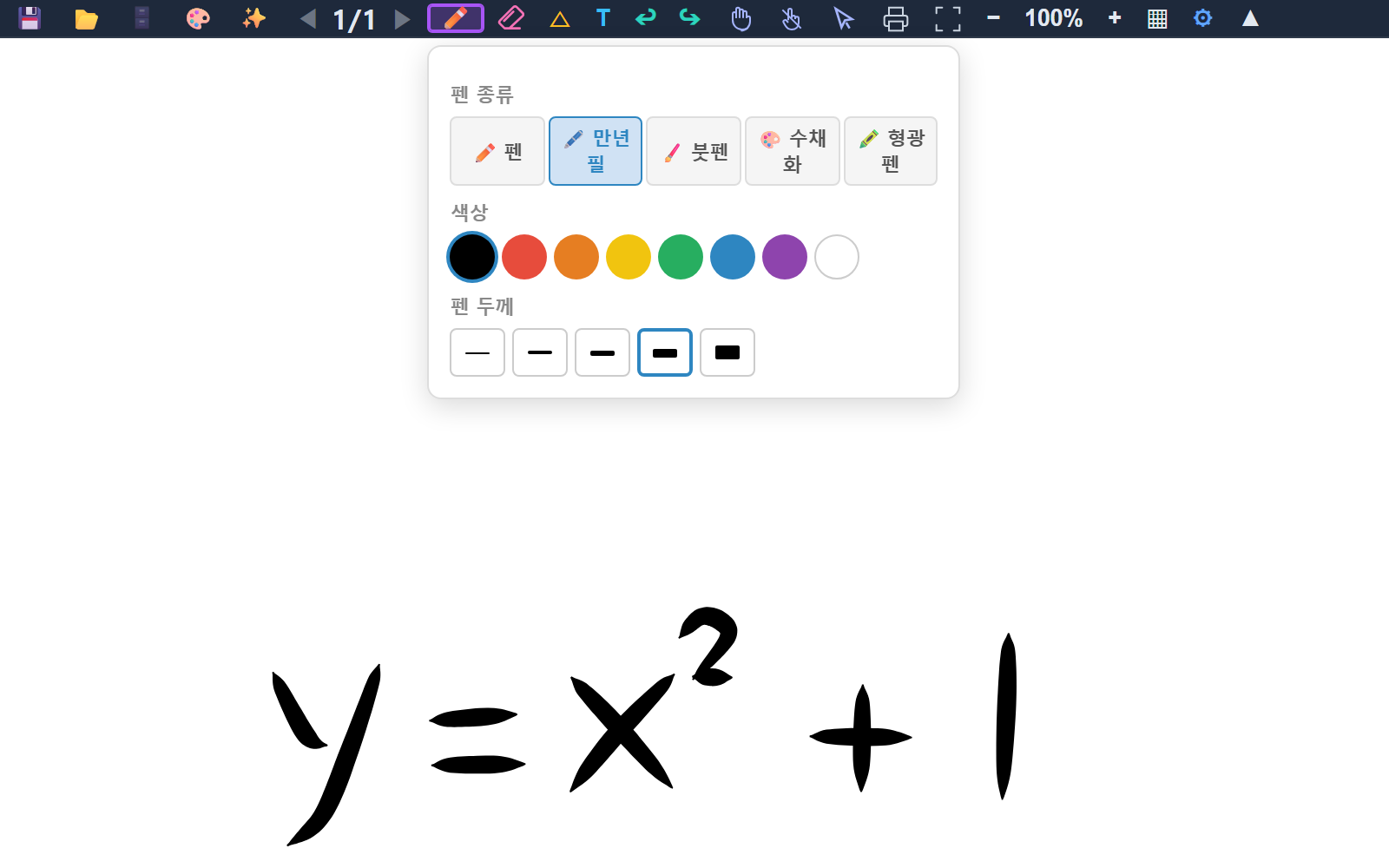Select the third, medium pen thickness

[602, 352]
